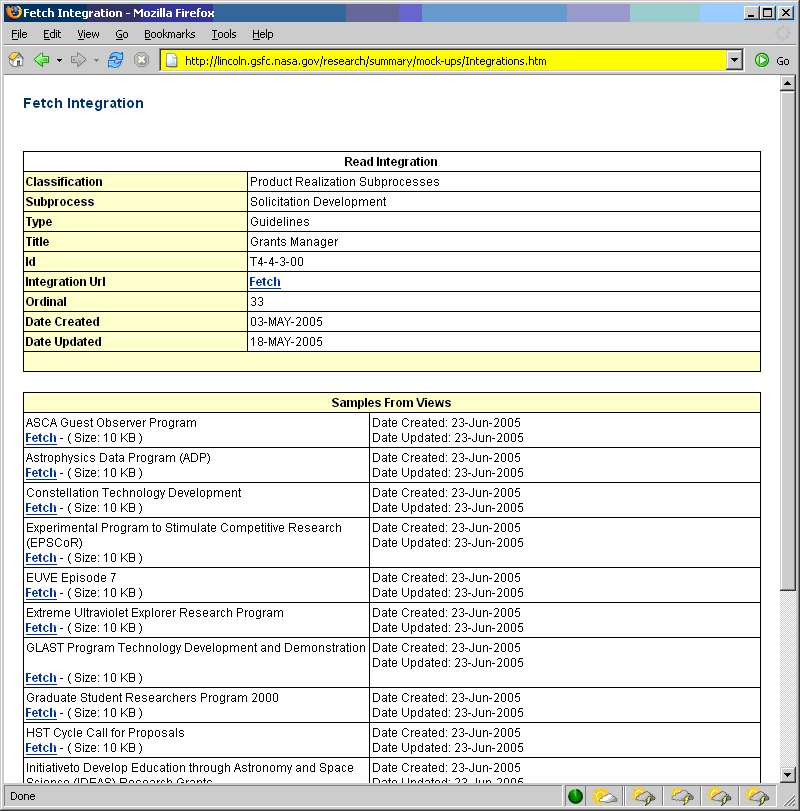Click the 'Samples From Views' table header

click(391, 403)
